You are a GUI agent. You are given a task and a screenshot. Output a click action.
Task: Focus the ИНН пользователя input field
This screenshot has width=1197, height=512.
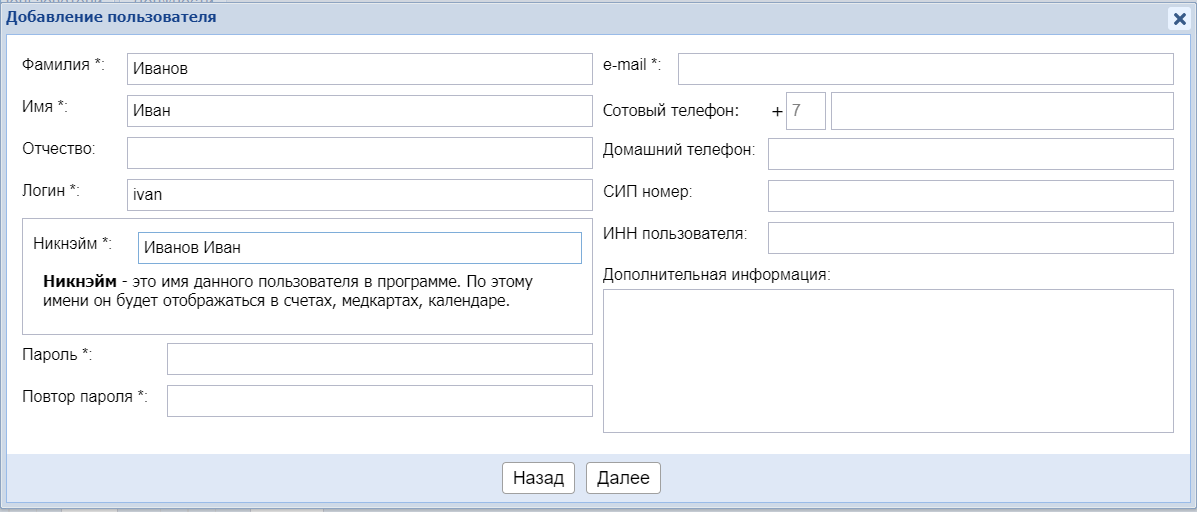coord(970,238)
